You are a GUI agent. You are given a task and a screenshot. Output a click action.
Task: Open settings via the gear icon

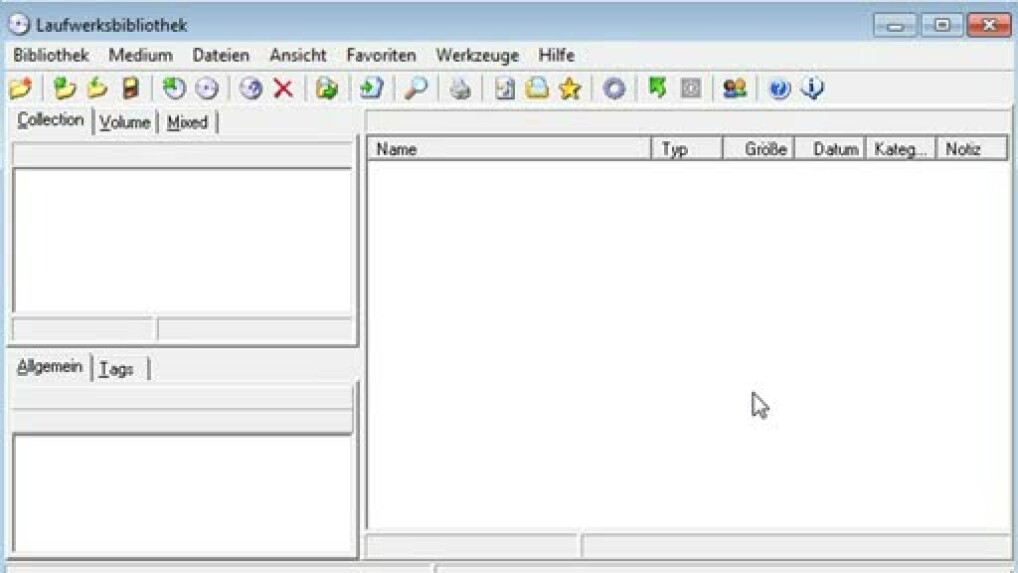614,89
